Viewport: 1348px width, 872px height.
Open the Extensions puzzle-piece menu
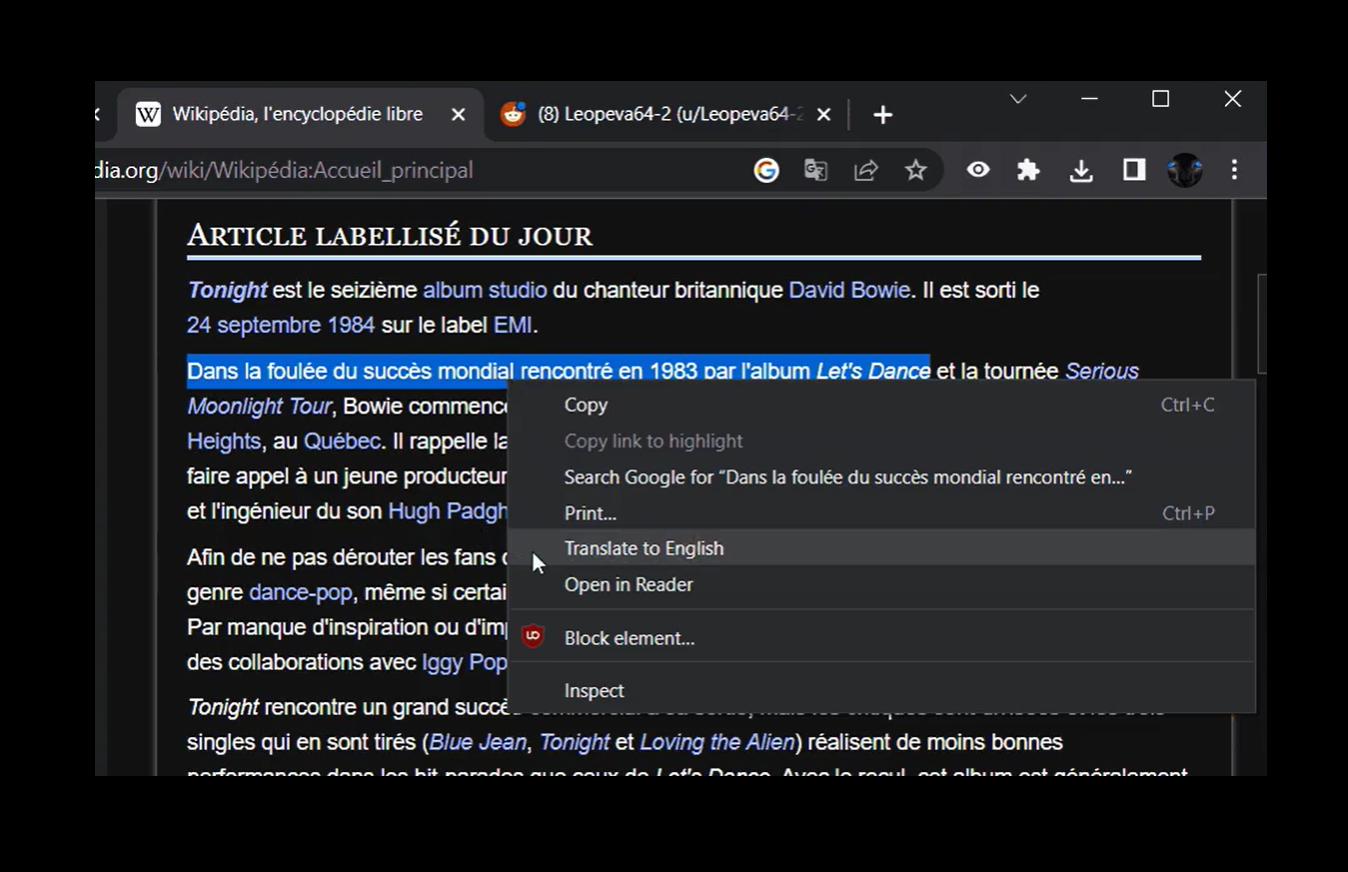click(1029, 170)
